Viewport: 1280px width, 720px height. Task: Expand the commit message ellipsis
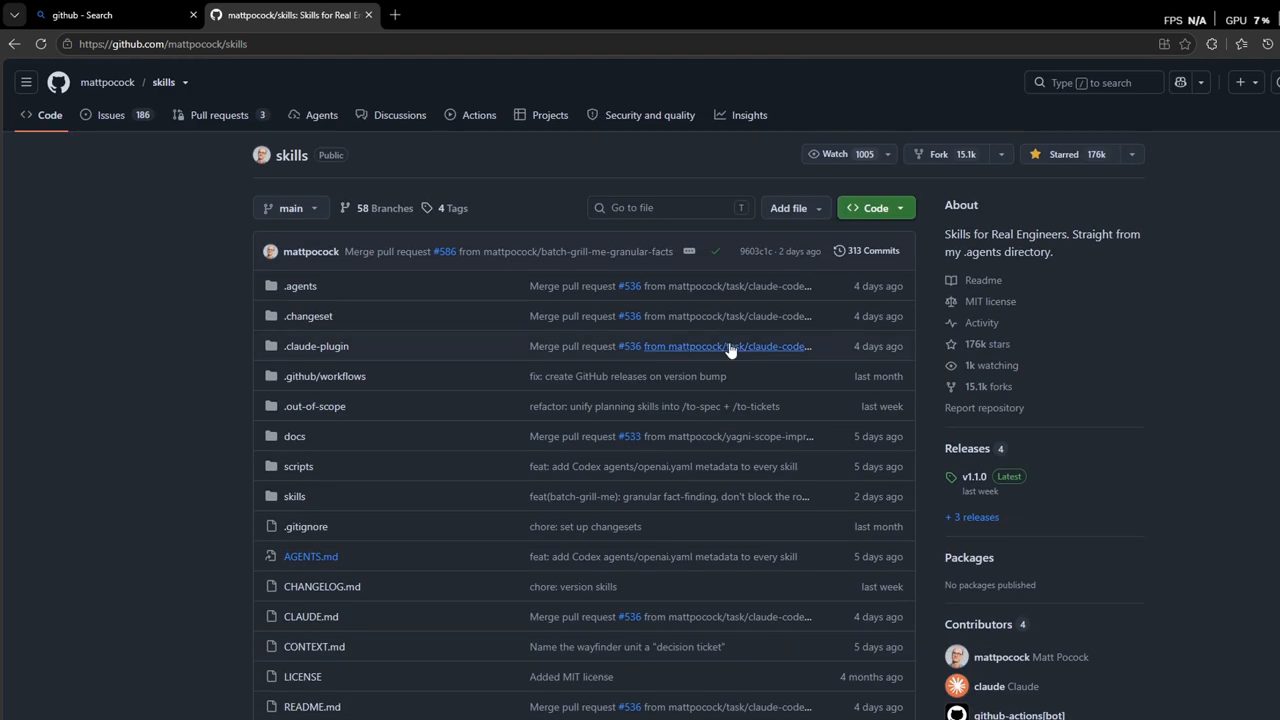click(689, 251)
